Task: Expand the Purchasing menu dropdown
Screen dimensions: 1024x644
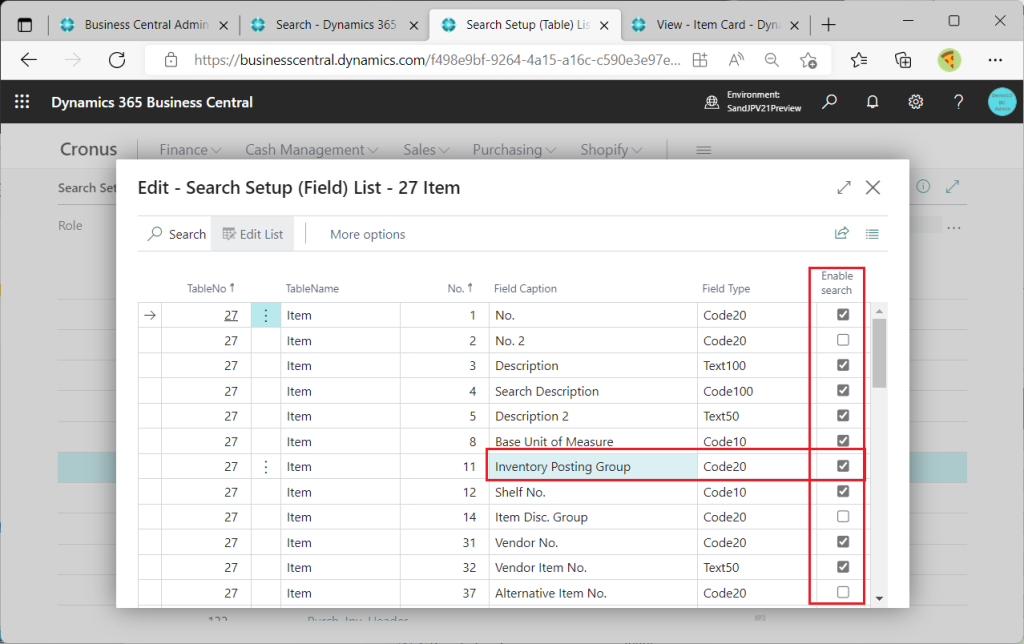Action: coord(514,150)
